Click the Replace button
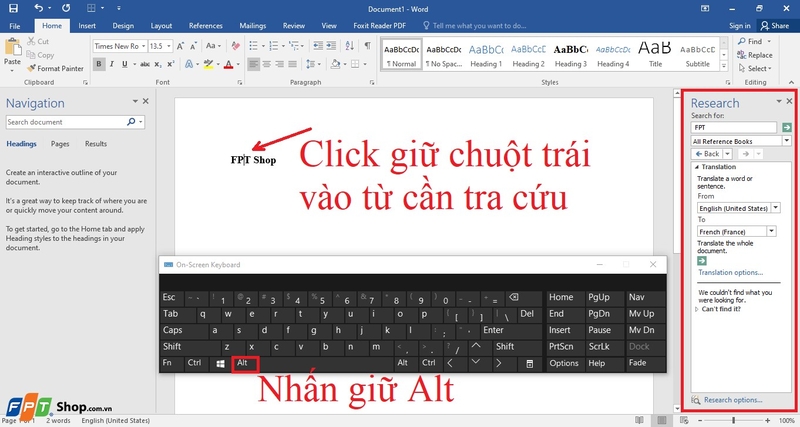This screenshot has height=427, width=800. click(755, 55)
